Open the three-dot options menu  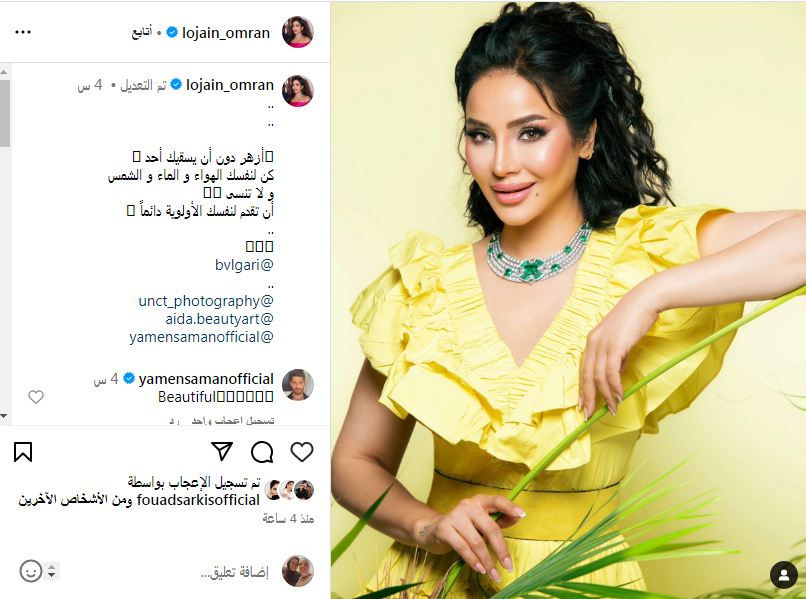pos(23,32)
